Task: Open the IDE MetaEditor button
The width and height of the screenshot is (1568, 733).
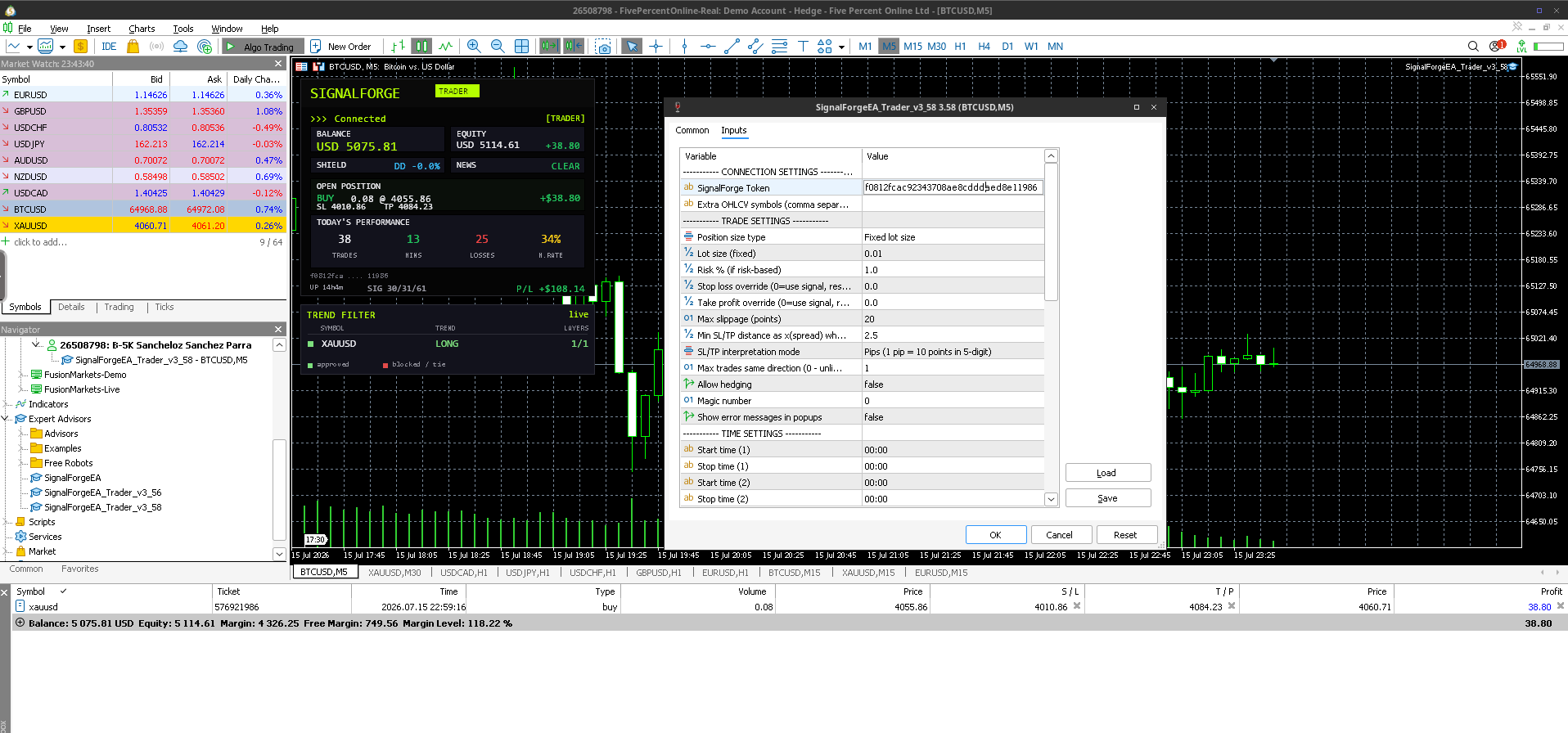Action: [109, 47]
